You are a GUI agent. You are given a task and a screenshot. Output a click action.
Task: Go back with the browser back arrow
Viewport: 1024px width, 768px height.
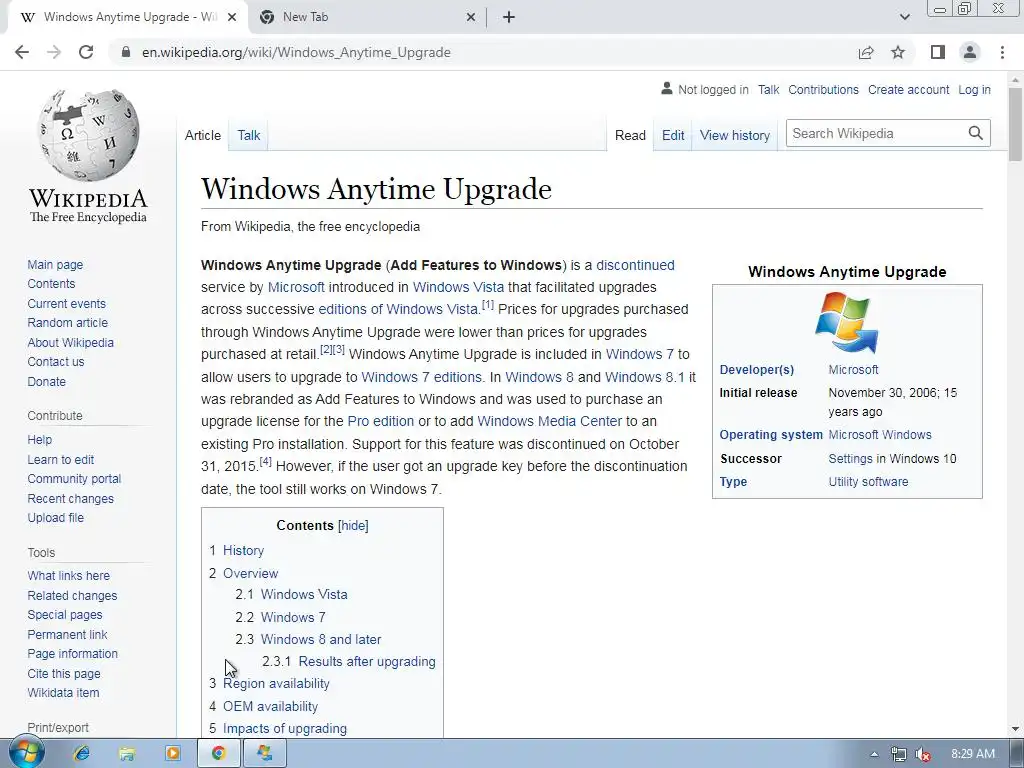coord(22,52)
